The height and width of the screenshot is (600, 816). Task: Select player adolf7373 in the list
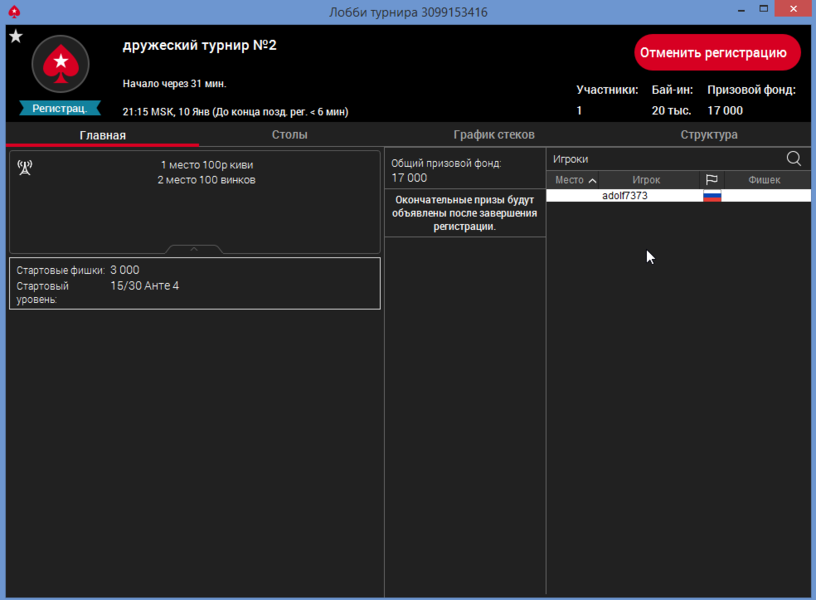pyautogui.click(x=679, y=196)
